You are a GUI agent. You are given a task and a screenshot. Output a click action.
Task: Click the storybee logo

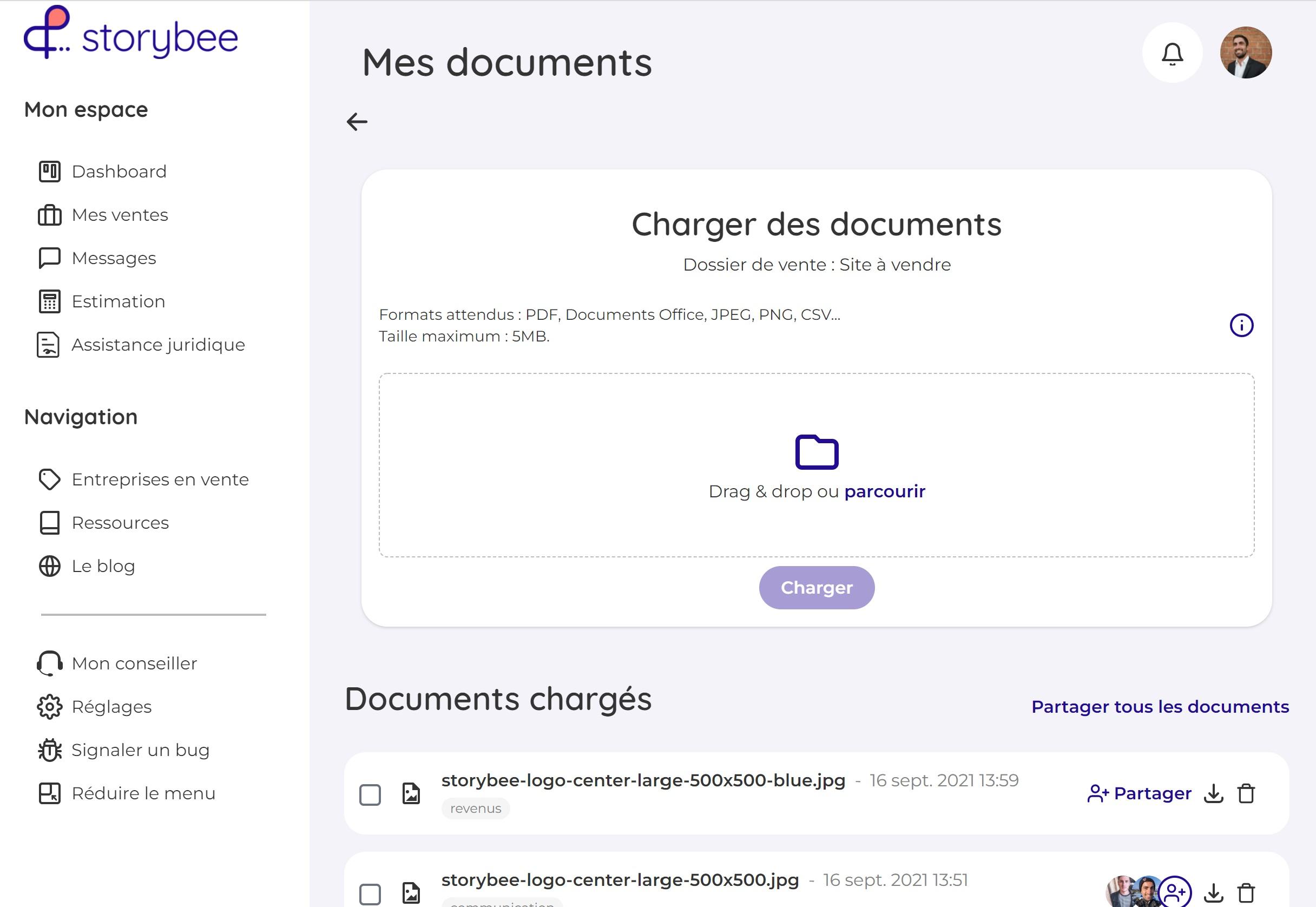[131, 33]
